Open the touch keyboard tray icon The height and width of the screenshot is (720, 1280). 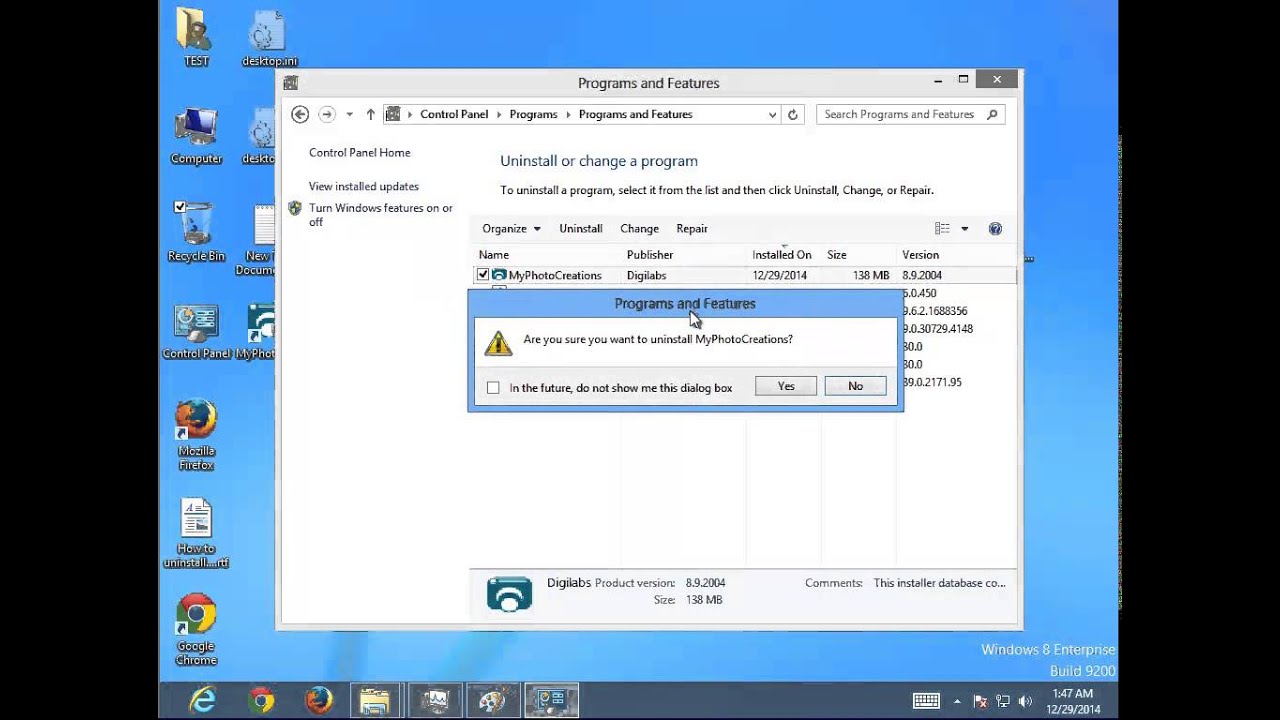click(926, 701)
